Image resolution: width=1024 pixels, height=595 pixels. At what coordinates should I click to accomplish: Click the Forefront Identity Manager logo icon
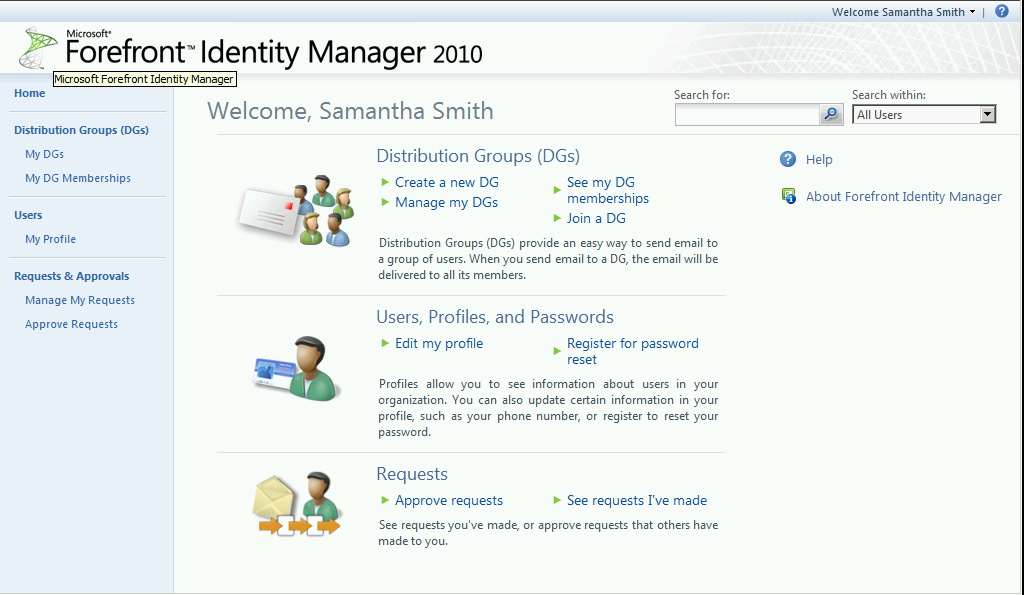(x=38, y=48)
